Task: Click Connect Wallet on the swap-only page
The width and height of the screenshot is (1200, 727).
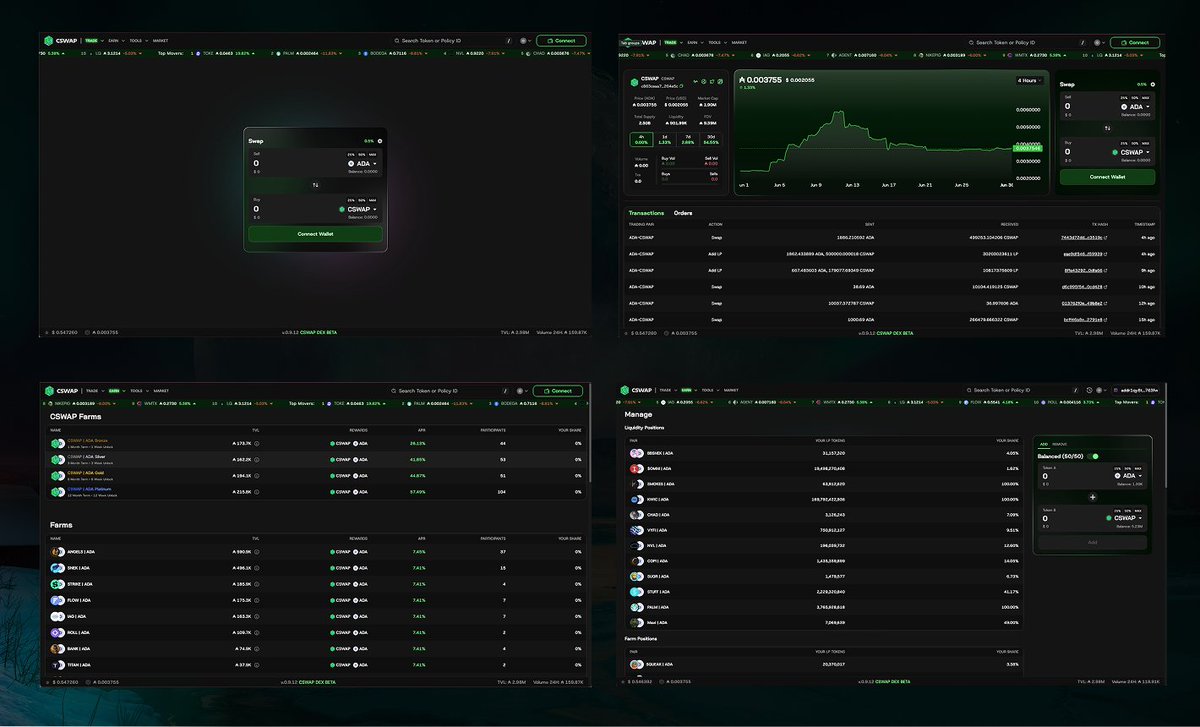Action: tap(315, 234)
